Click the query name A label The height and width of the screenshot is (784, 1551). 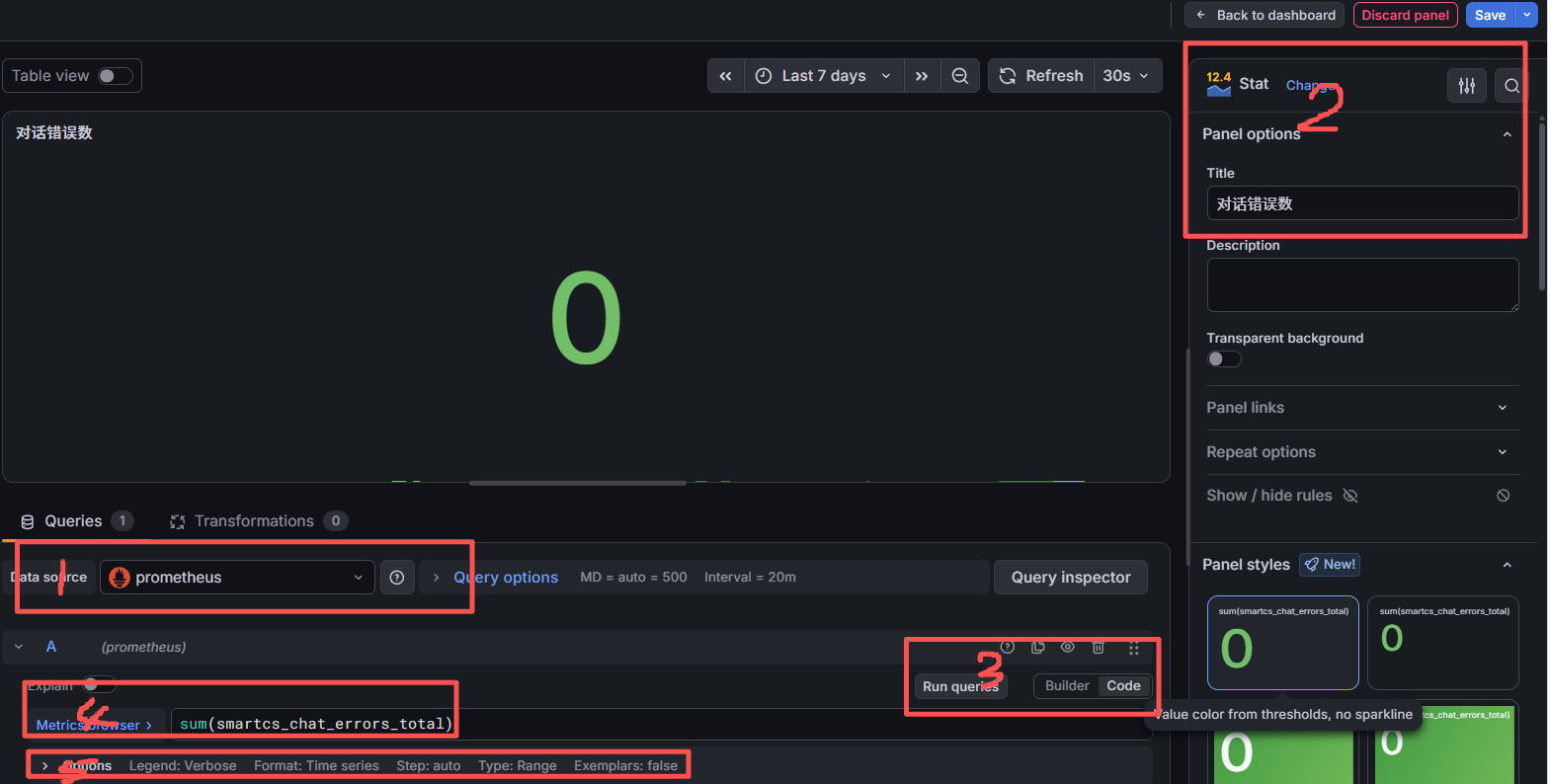click(x=51, y=647)
